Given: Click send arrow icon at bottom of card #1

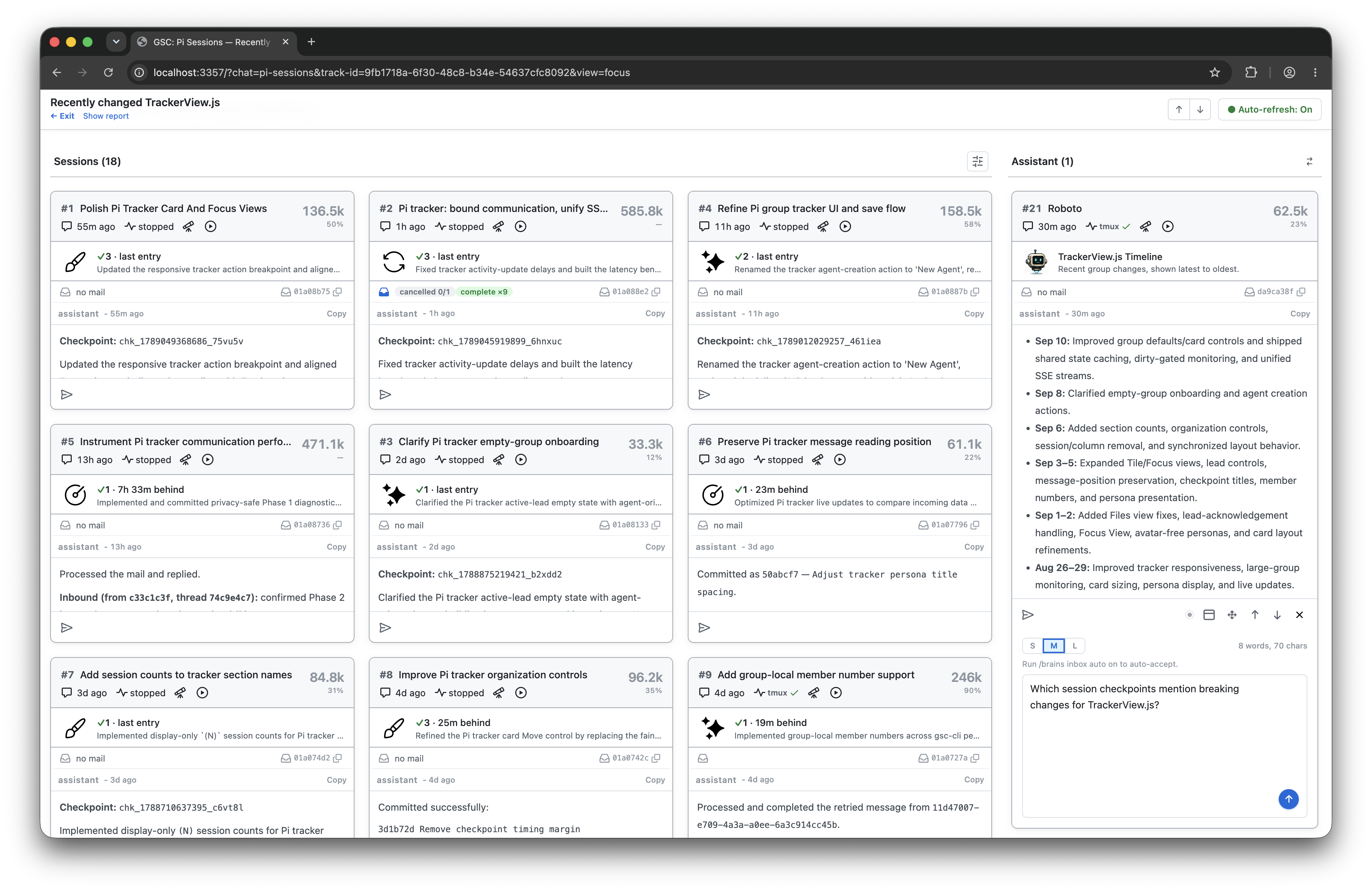Looking at the screenshot, I should 67,394.
